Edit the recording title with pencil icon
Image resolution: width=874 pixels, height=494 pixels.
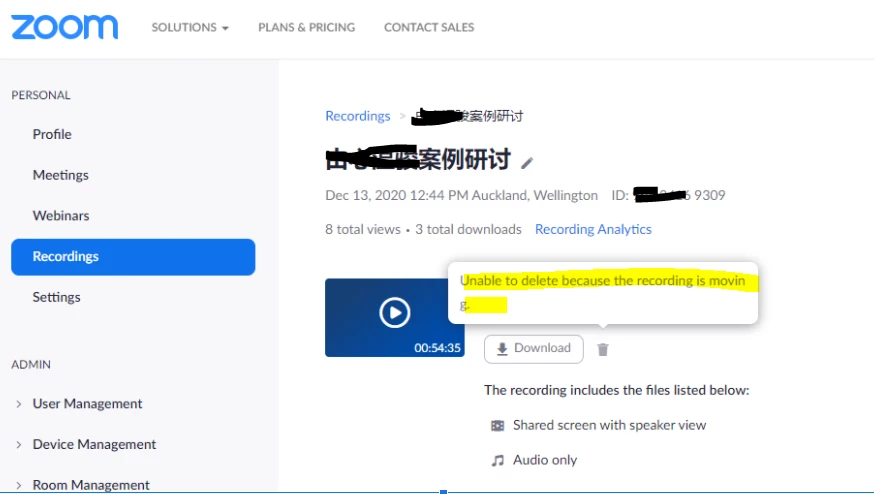point(527,163)
